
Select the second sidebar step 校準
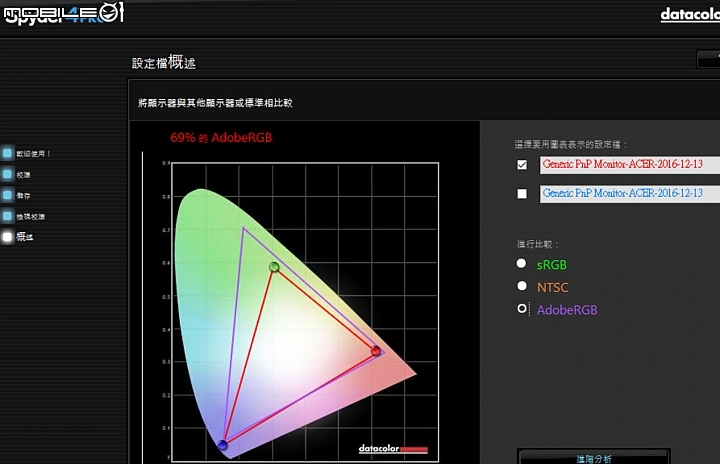pyautogui.click(x=7, y=175)
